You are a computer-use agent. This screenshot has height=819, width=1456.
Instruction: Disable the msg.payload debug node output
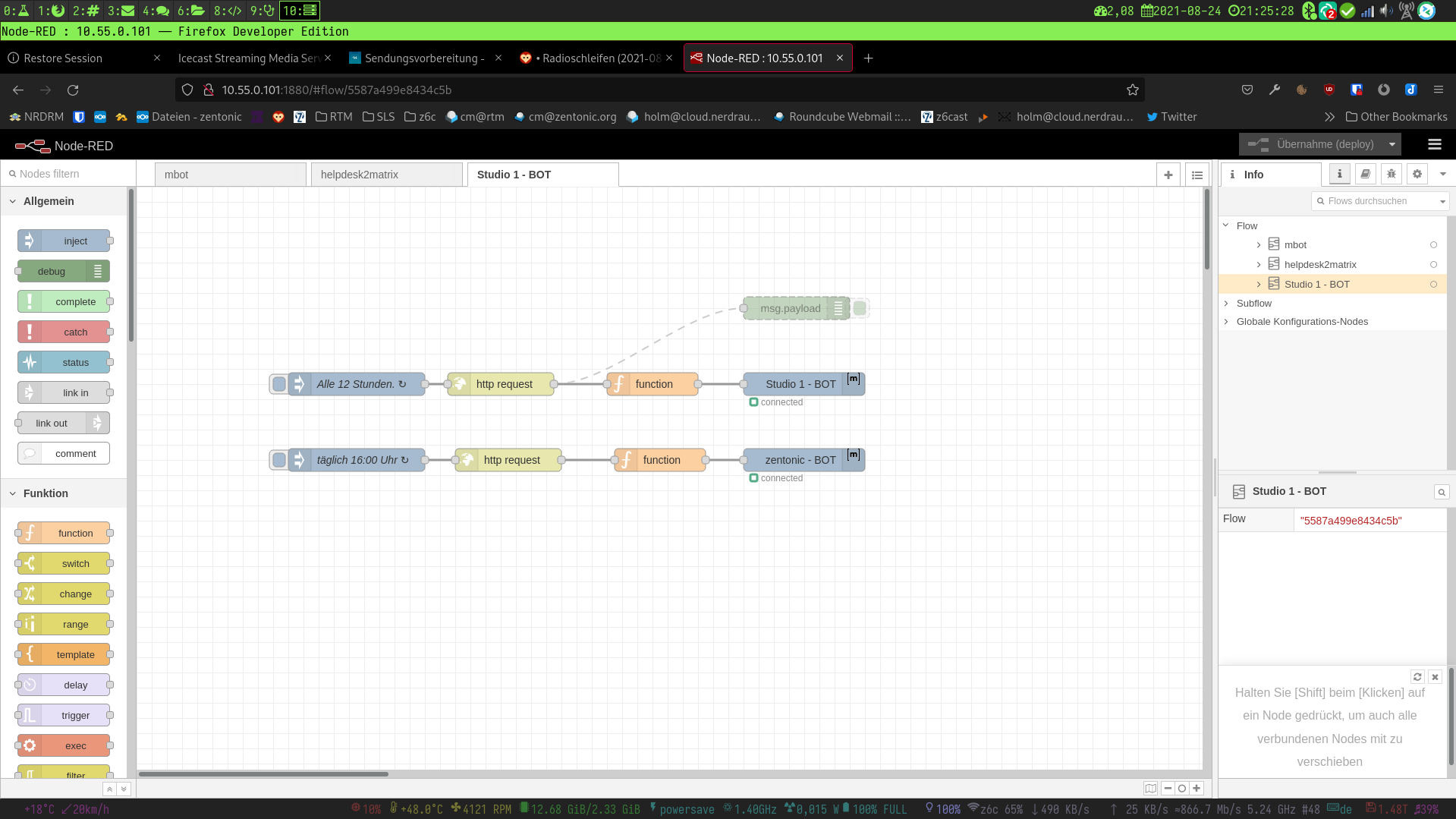pyautogui.click(x=860, y=308)
